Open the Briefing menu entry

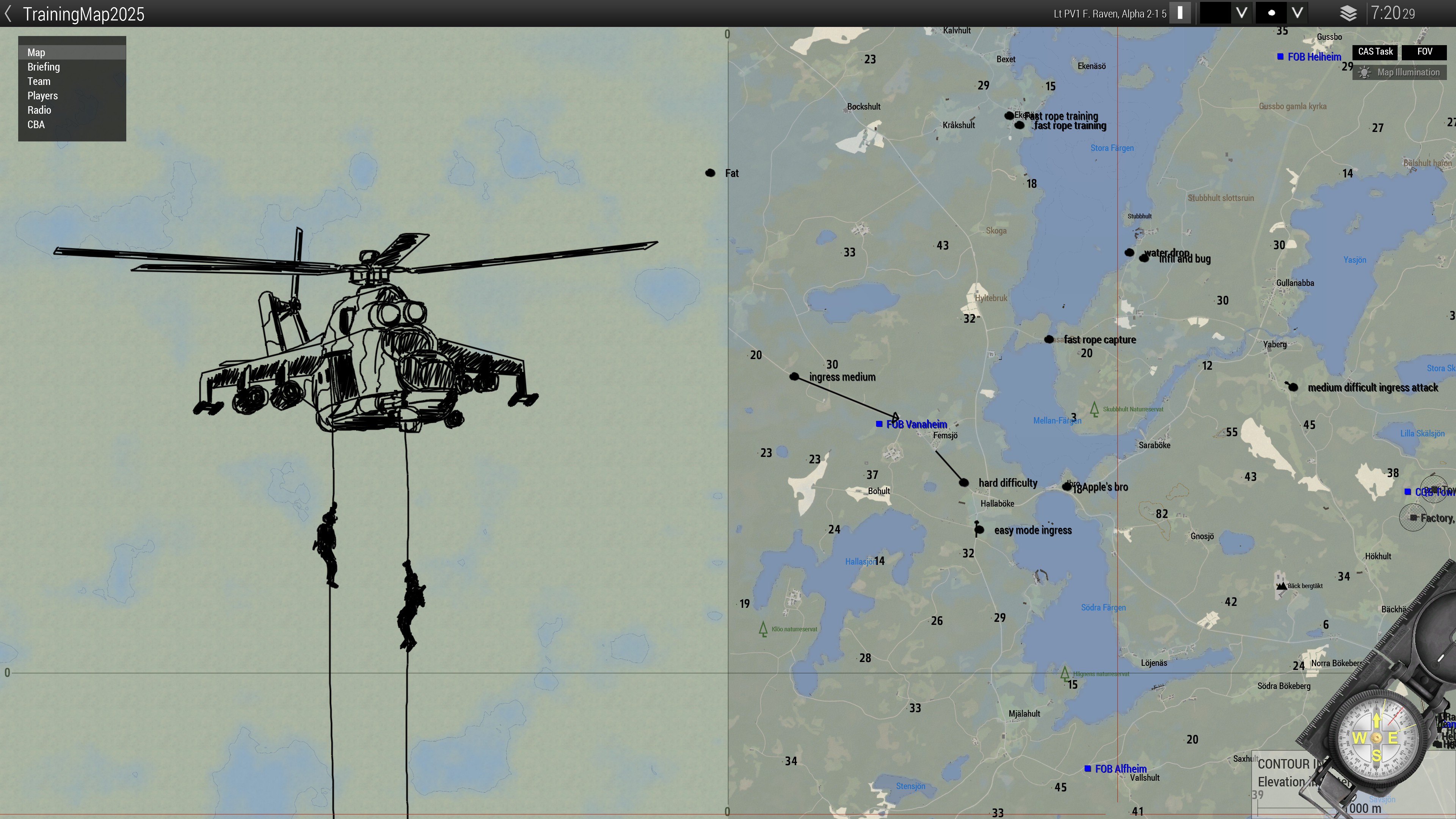44,67
